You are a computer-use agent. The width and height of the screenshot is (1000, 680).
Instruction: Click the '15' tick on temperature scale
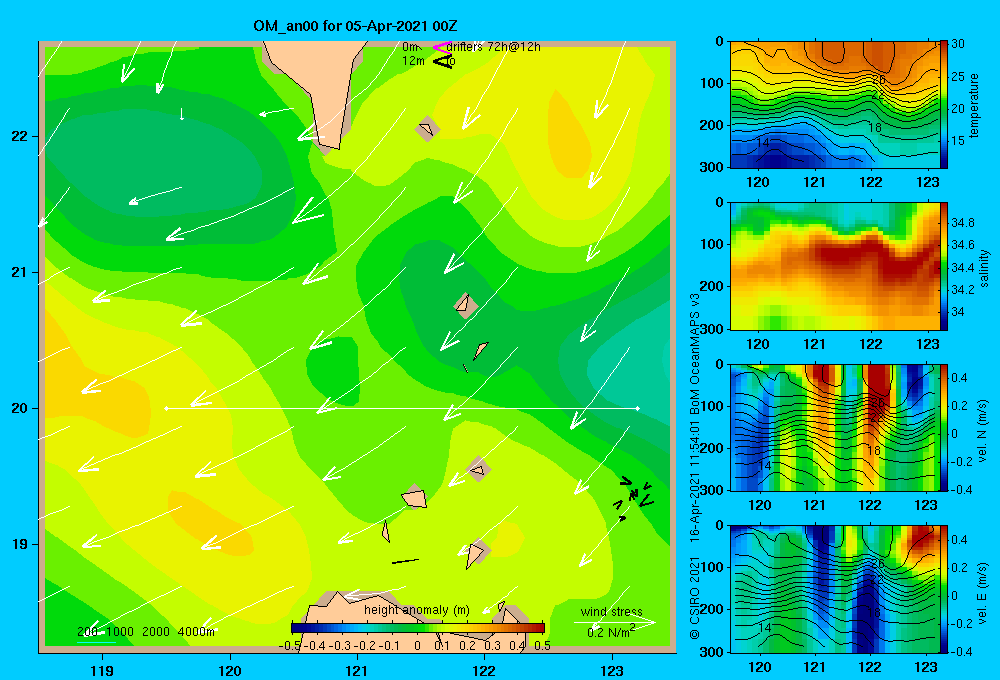coord(958,141)
